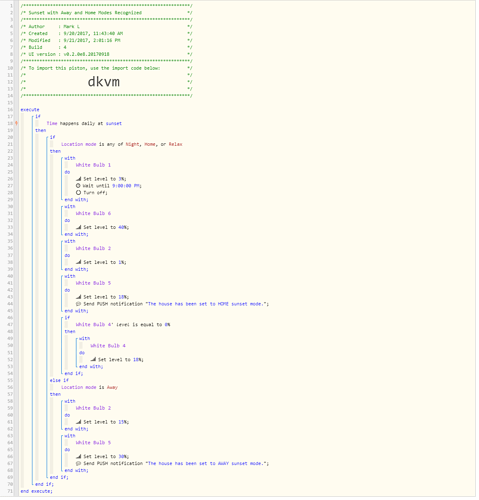The width and height of the screenshot is (479, 500).
Task: Click the 'To import this piston' comment line
Action: tap(94, 68)
